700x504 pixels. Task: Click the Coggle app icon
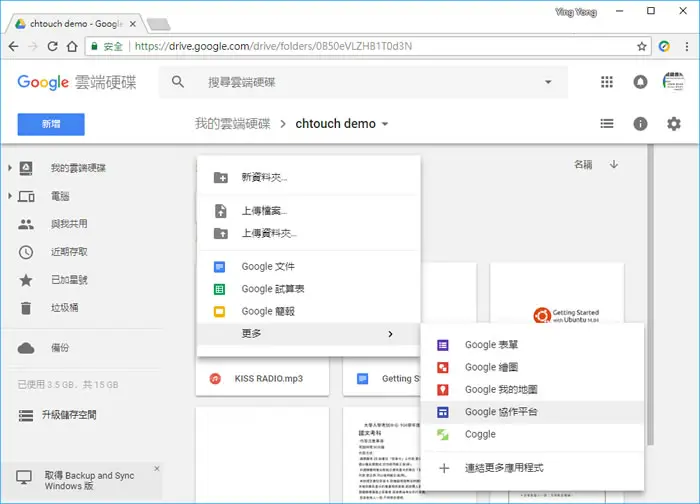pos(443,434)
